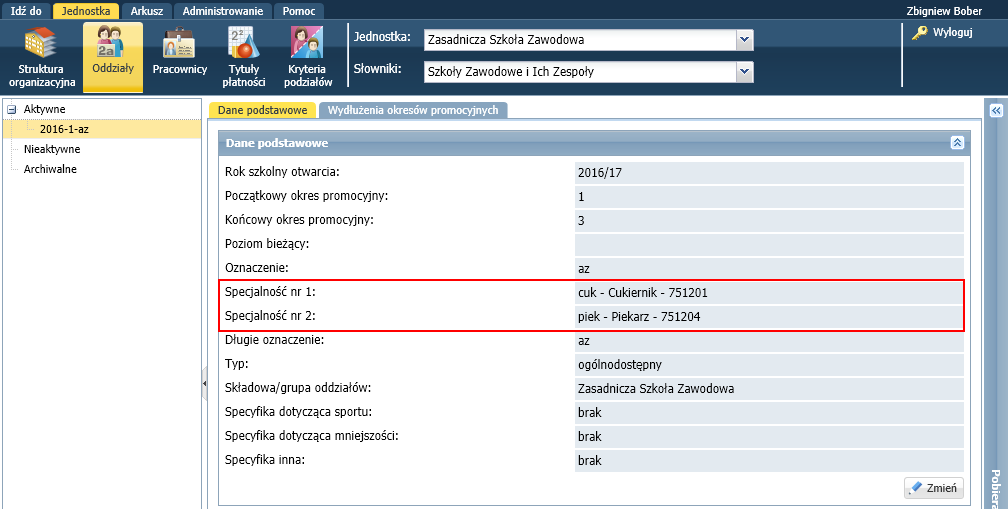Image resolution: width=1008 pixels, height=509 pixels.
Task: Click Słowniki field Szkoły Zawodowe i Ich Zespoły
Action: (x=580, y=72)
